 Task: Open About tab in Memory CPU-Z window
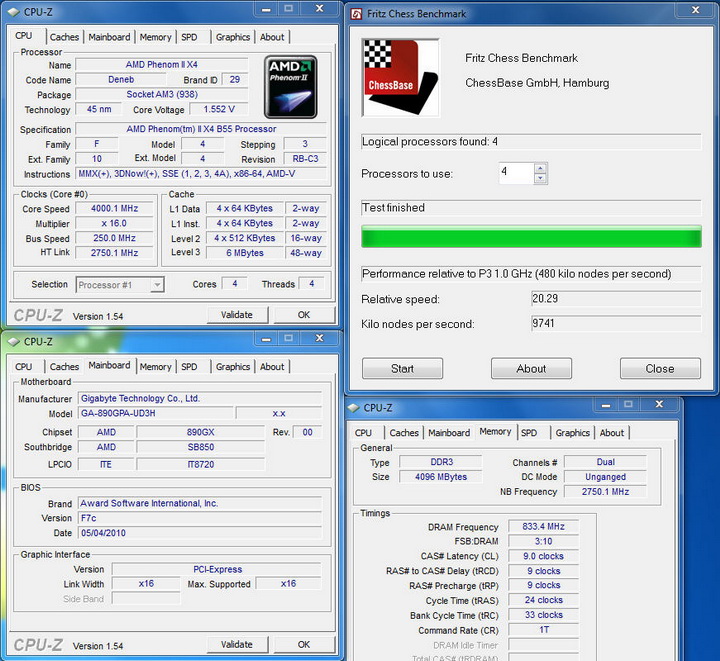[x=612, y=433]
